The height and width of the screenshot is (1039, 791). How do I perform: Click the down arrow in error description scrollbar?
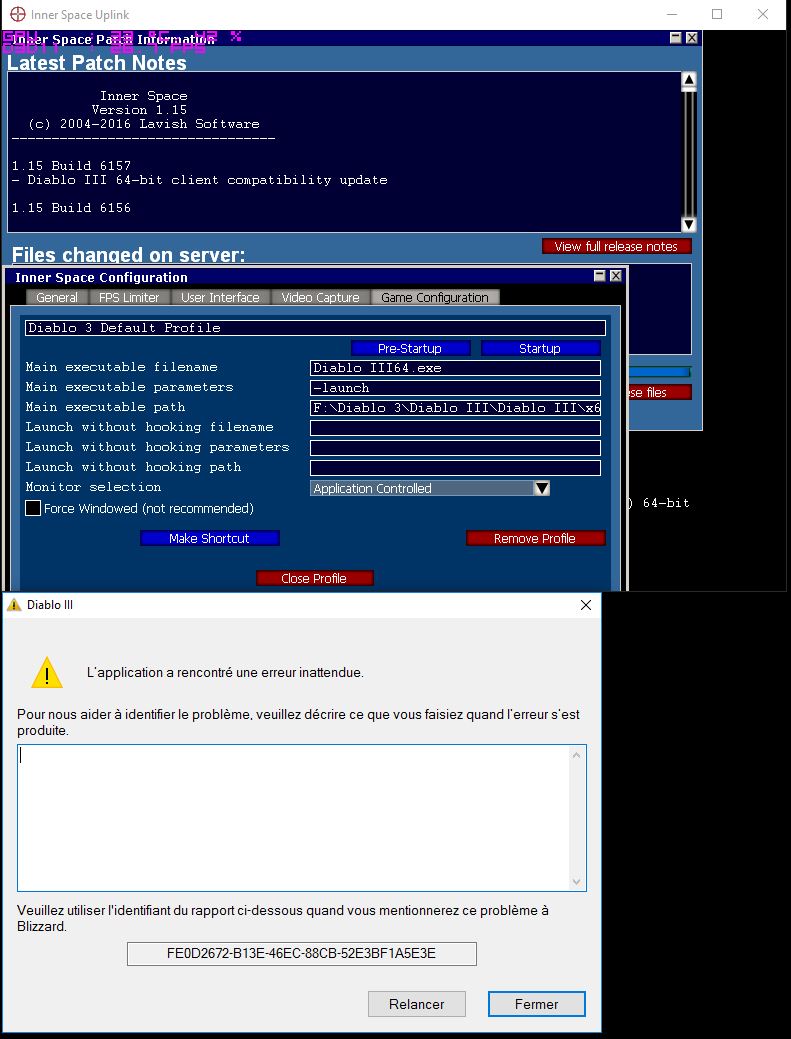pyautogui.click(x=576, y=881)
